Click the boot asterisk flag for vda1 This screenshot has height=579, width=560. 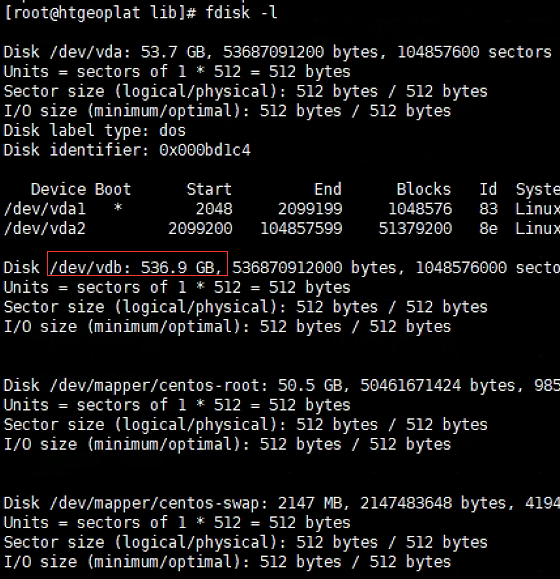tap(118, 208)
